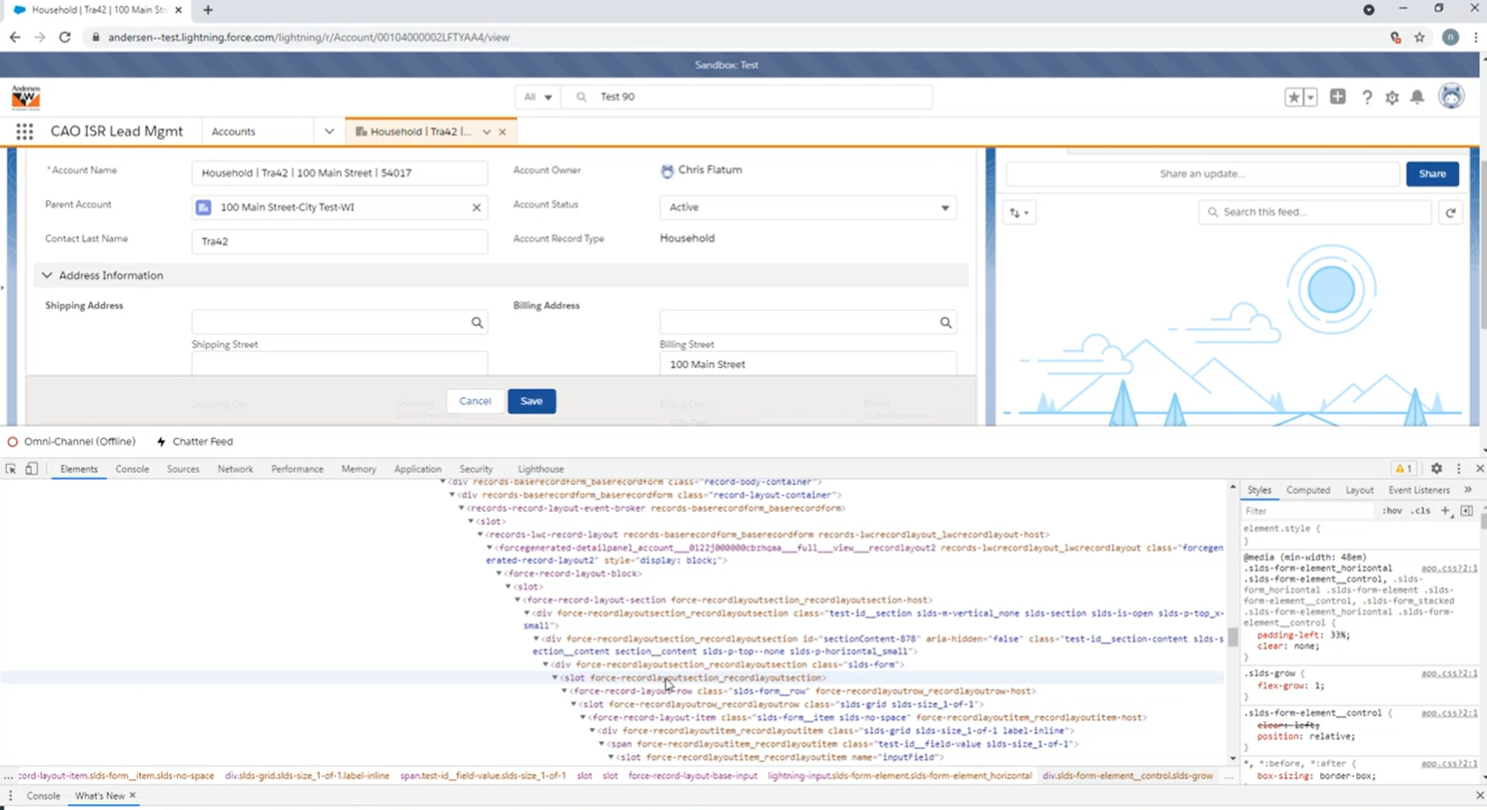Screen dimensions: 1487x810
Task: Open the App Launcher grid icon
Action: pos(25,131)
